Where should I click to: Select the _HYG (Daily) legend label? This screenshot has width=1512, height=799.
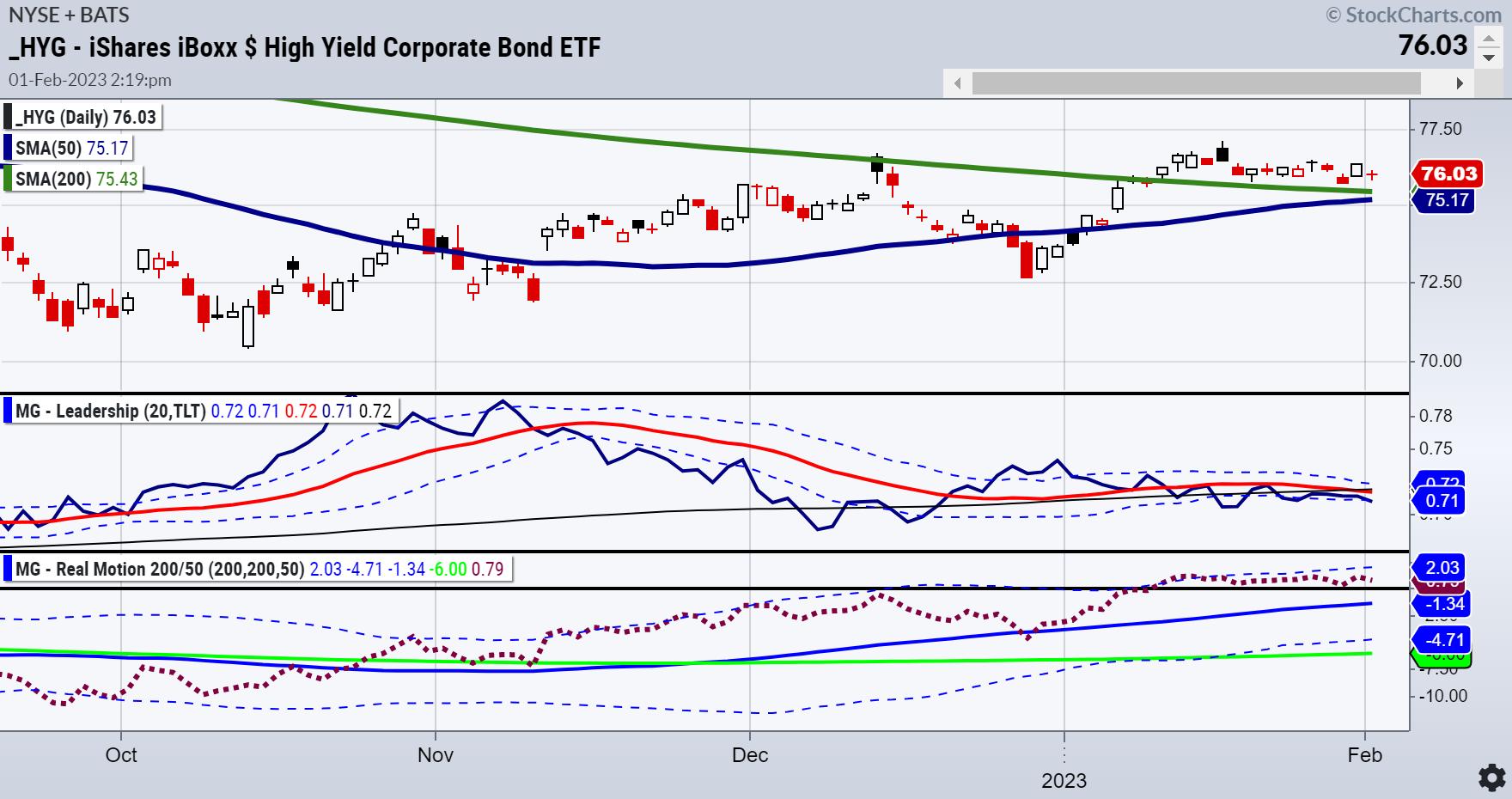(x=85, y=117)
